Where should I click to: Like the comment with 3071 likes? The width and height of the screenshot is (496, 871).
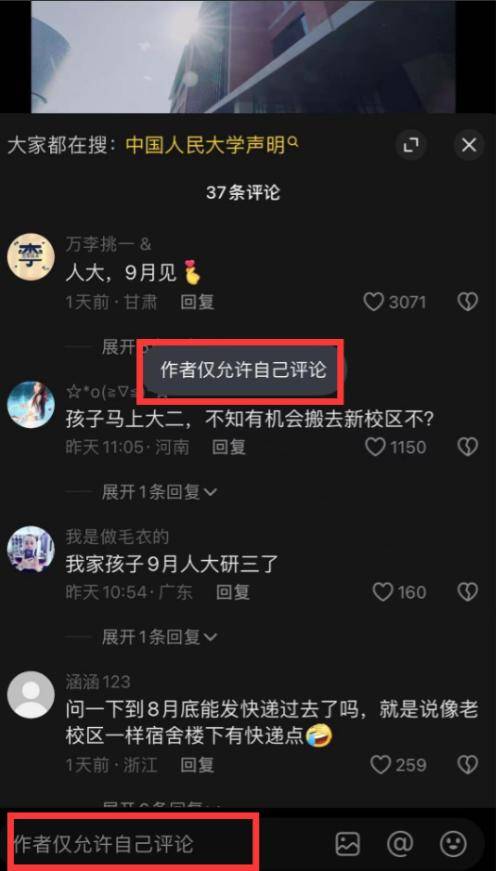tap(374, 302)
